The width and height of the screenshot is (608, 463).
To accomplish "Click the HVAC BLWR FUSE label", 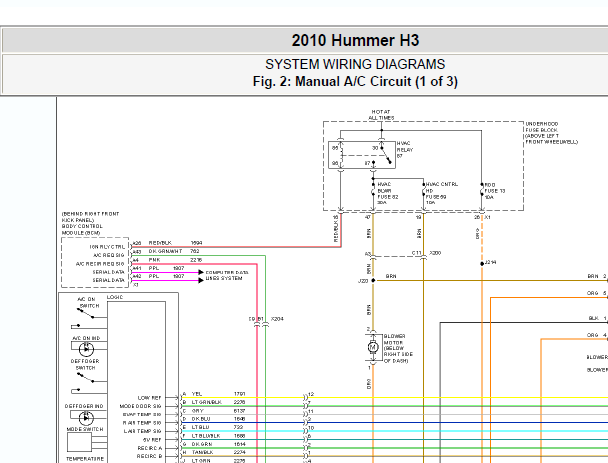I will (387, 193).
